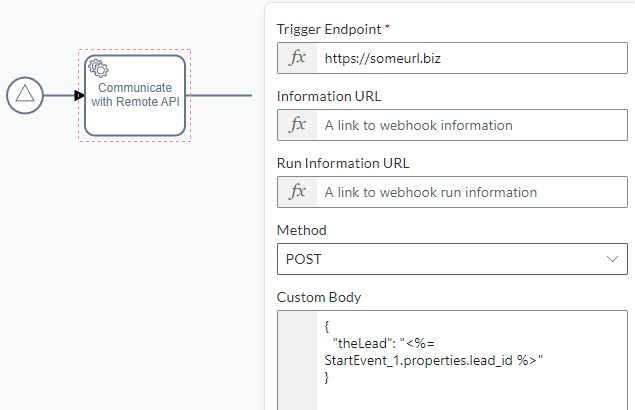Open fx expression editor for Run Information URL
635x410 pixels.
297,192
